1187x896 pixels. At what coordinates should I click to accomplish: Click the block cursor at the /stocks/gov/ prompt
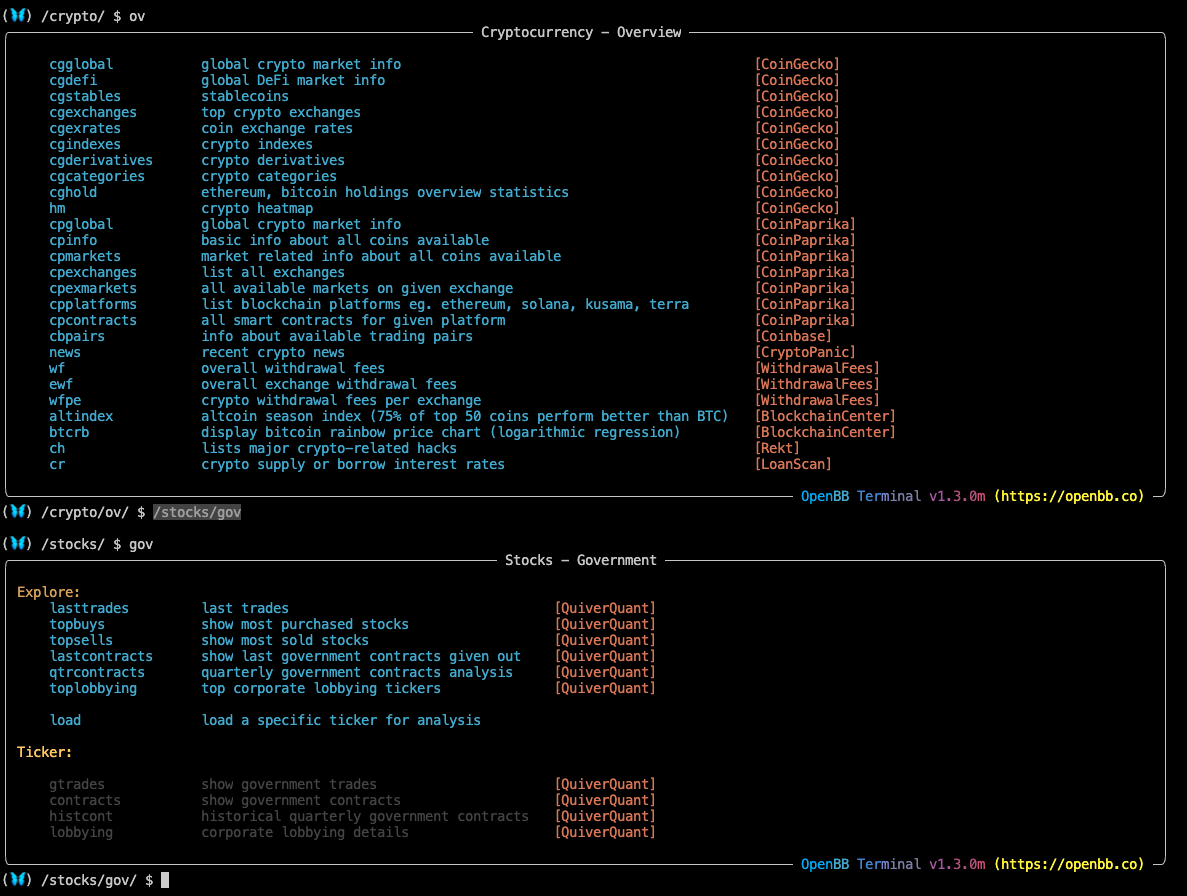tap(165, 880)
